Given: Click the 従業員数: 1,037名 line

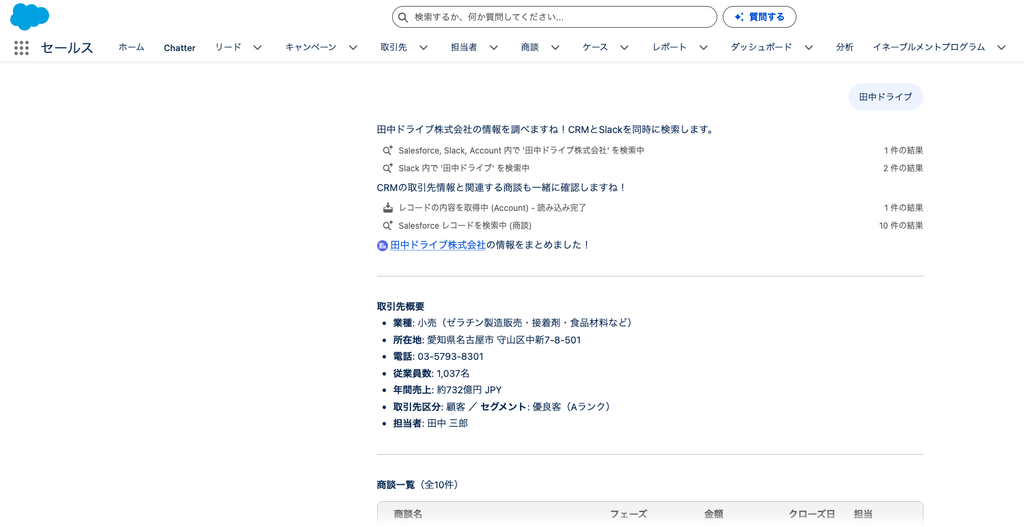Looking at the screenshot, I should click(x=431, y=374).
